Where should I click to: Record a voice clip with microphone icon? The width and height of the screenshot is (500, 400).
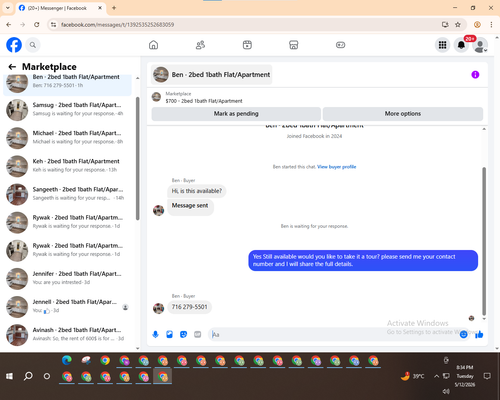(155, 334)
